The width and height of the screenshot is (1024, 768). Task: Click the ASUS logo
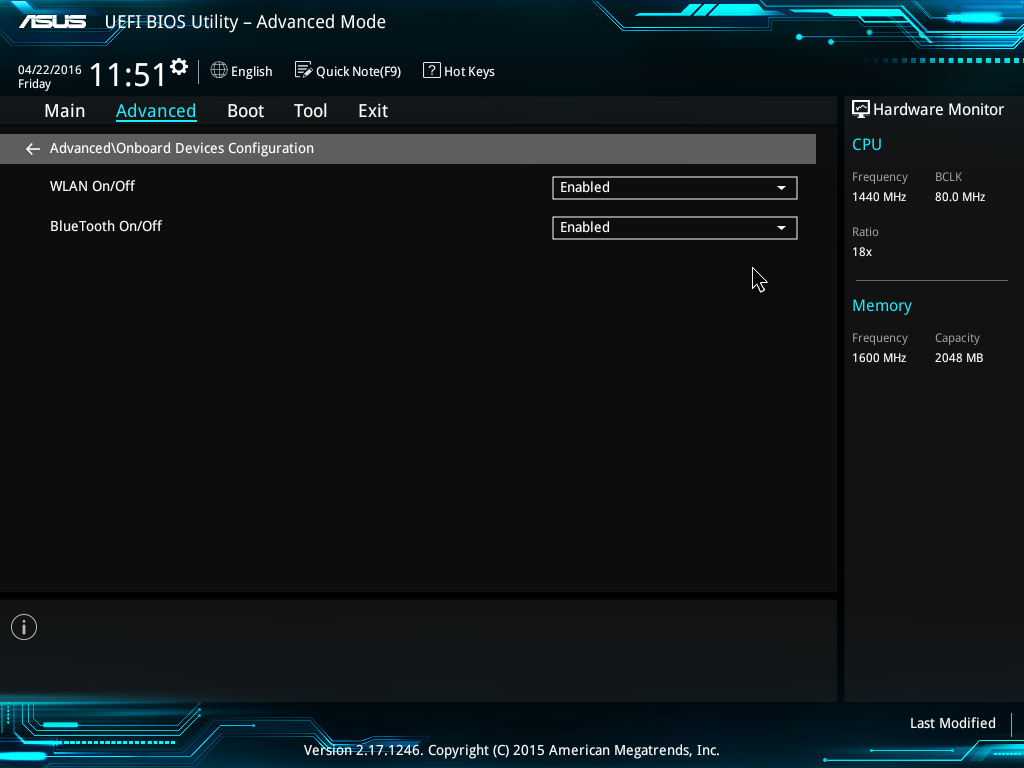coord(52,22)
